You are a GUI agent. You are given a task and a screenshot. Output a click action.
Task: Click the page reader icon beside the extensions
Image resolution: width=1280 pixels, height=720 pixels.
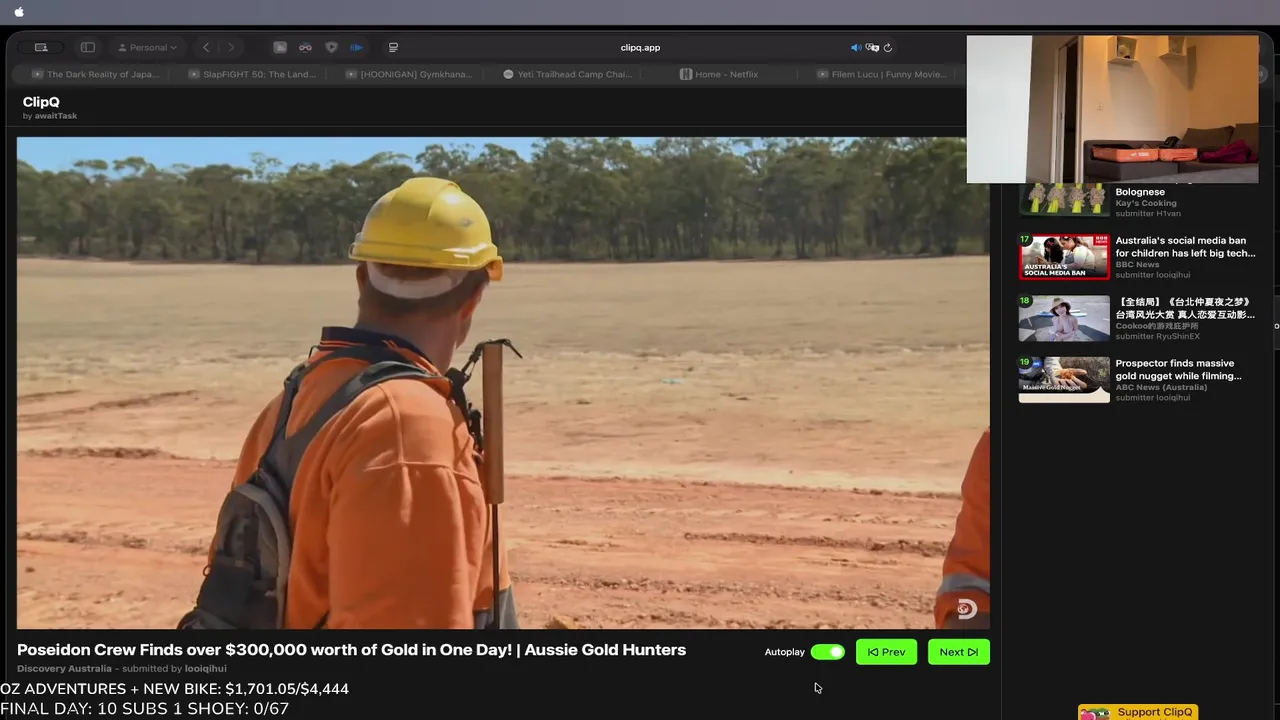point(393,47)
